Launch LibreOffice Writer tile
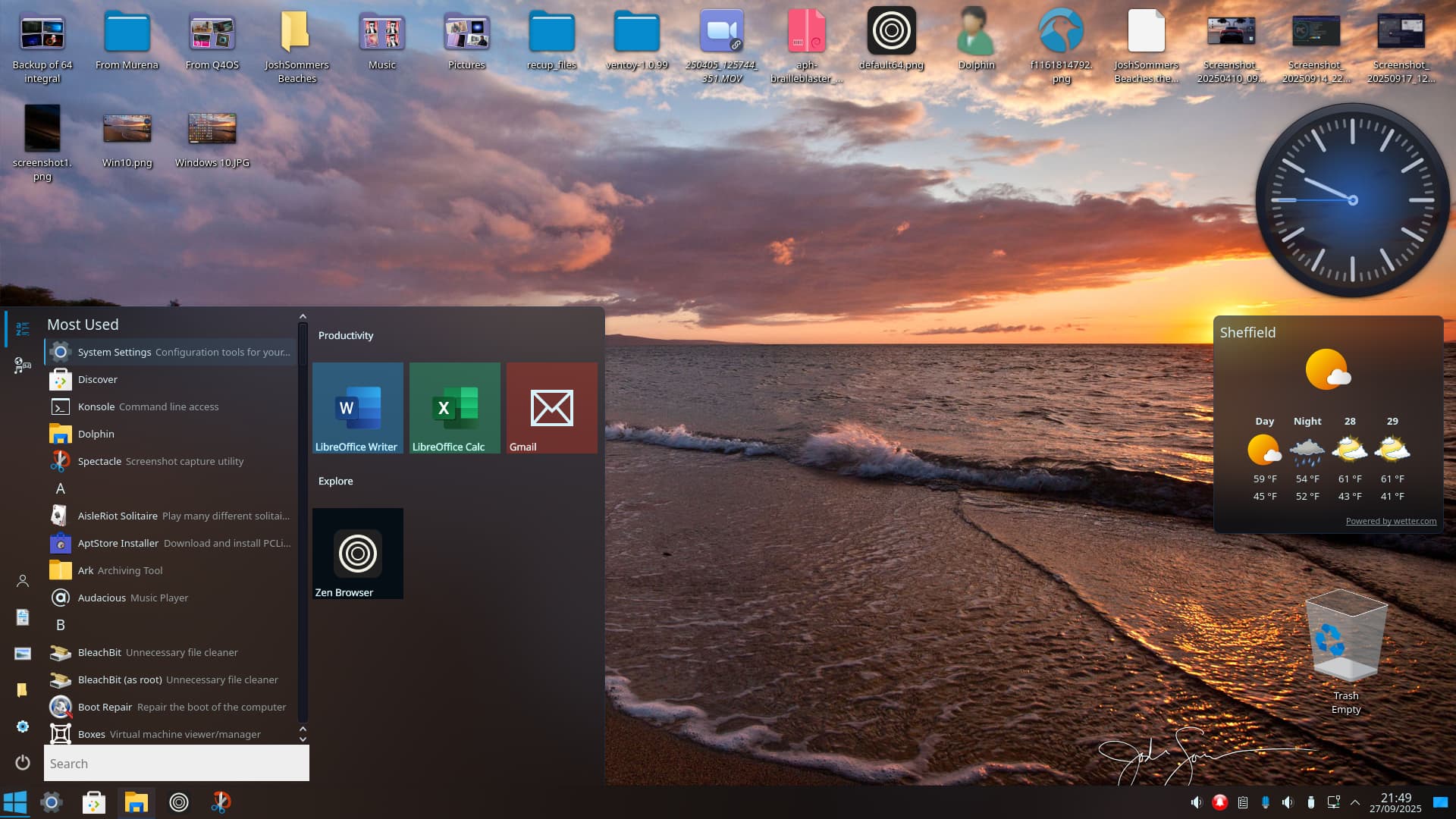 pyautogui.click(x=357, y=408)
